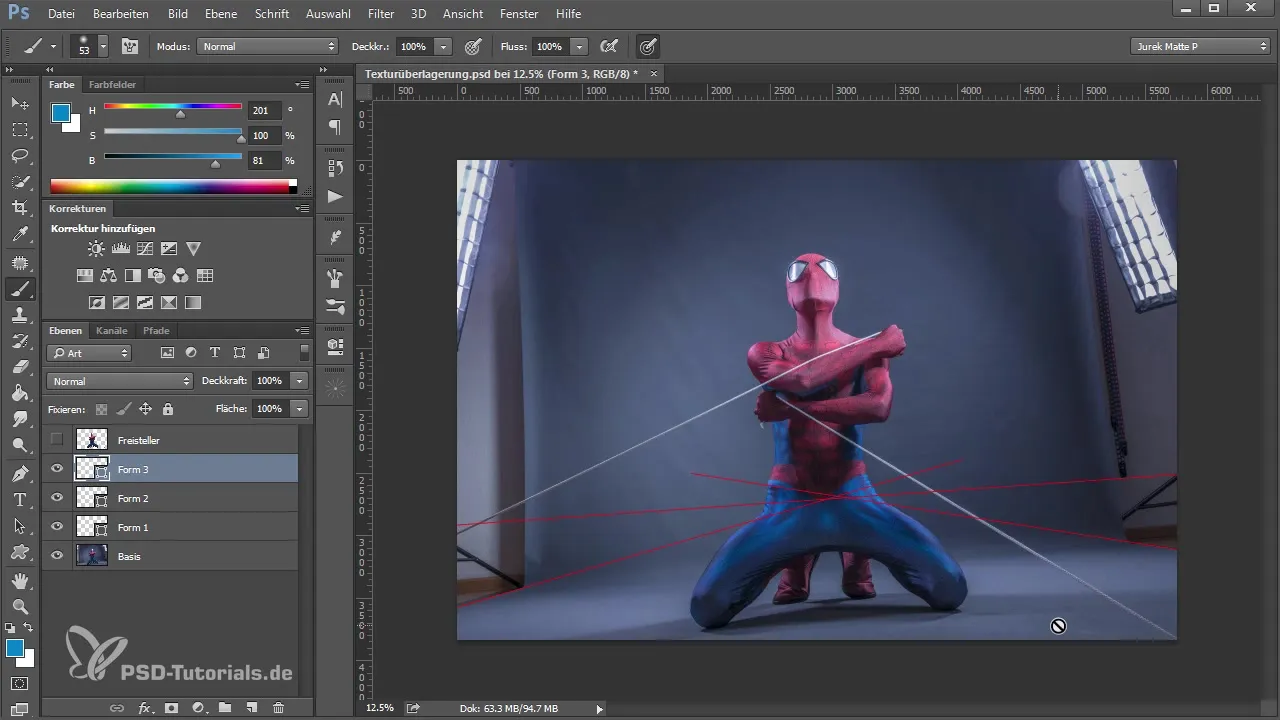Add a layer mask
This screenshot has width=1280, height=720.
(x=171, y=708)
